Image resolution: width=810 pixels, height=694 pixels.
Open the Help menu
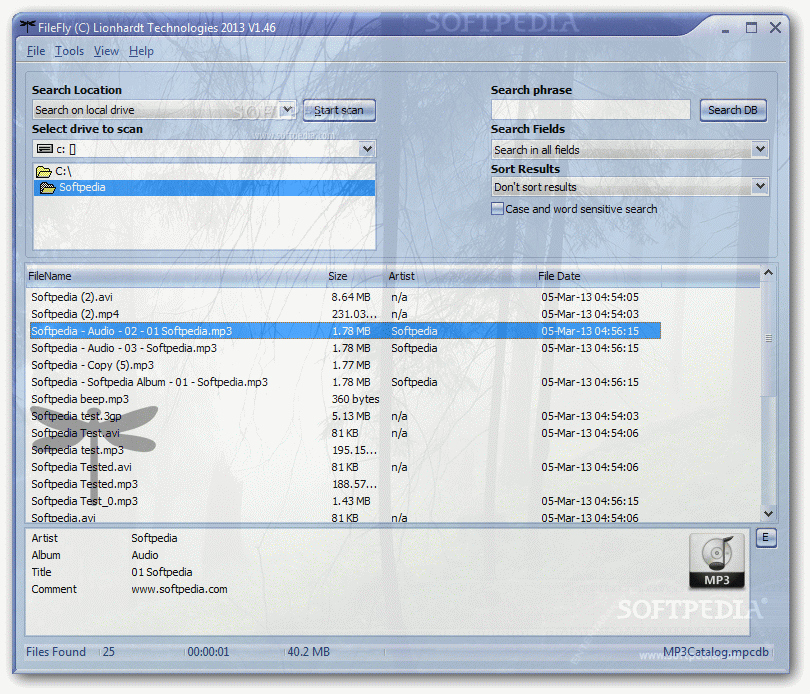141,51
